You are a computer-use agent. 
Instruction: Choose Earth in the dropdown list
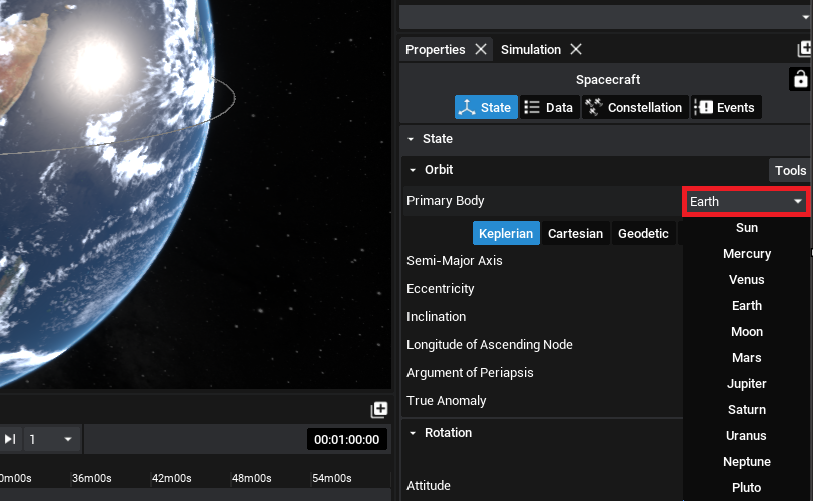pyautogui.click(x=747, y=305)
